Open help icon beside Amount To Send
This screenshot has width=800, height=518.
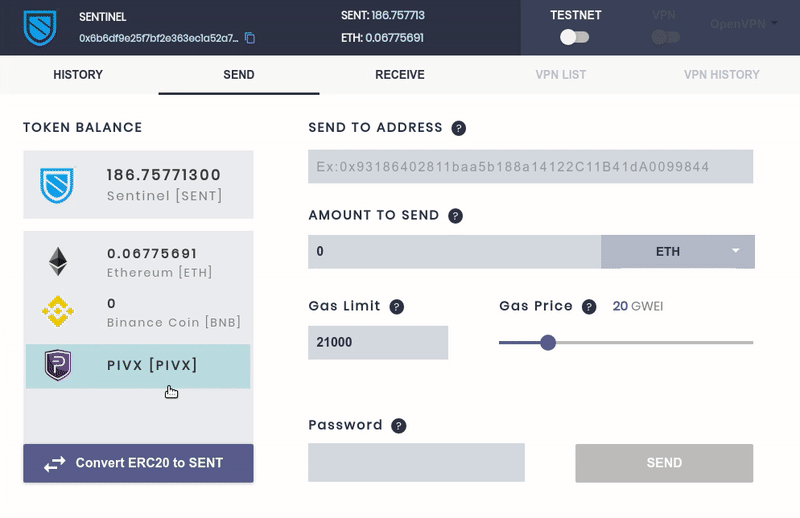click(455, 216)
